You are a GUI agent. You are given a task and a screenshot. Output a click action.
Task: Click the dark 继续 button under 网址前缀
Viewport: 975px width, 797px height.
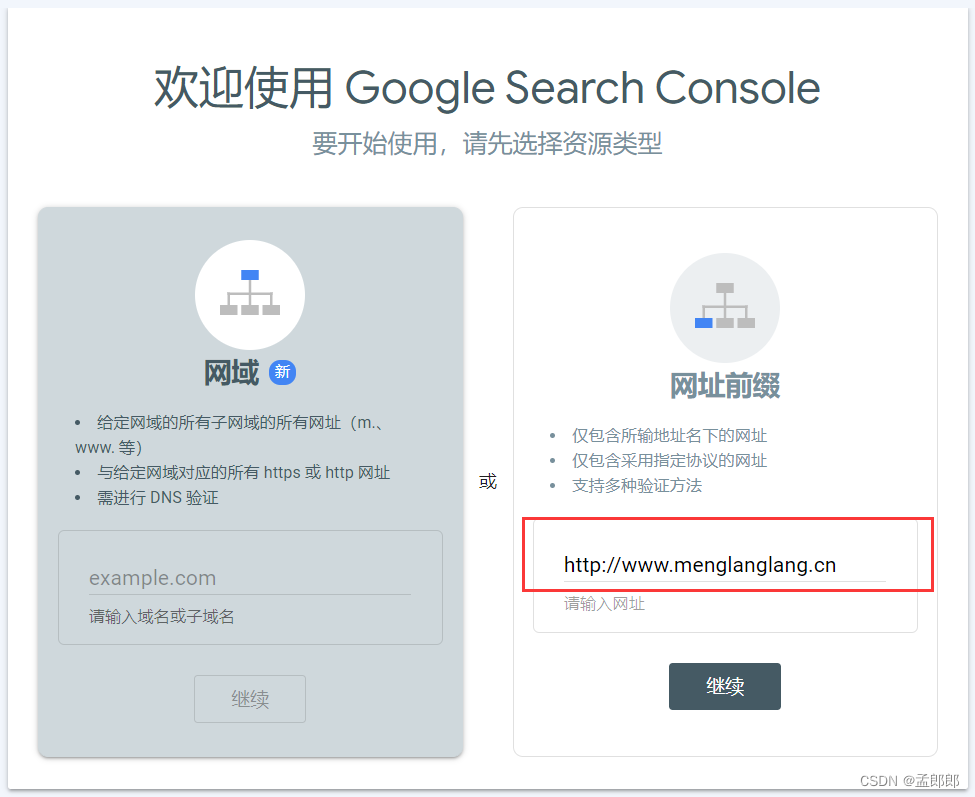724,686
